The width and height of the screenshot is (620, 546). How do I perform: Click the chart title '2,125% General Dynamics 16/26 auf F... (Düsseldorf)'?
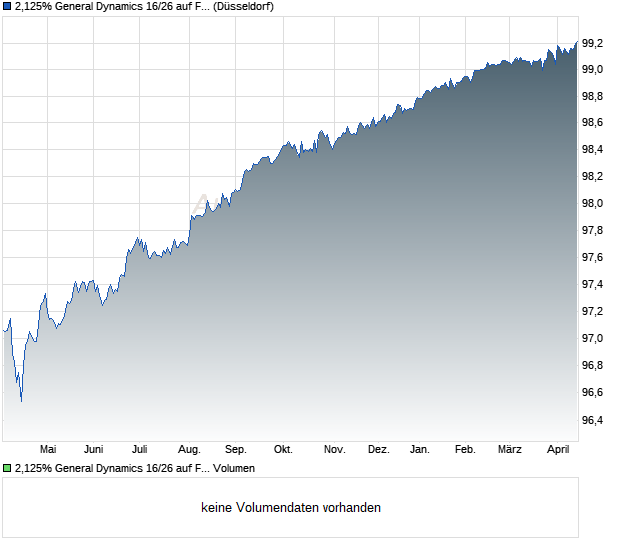(144, 6)
